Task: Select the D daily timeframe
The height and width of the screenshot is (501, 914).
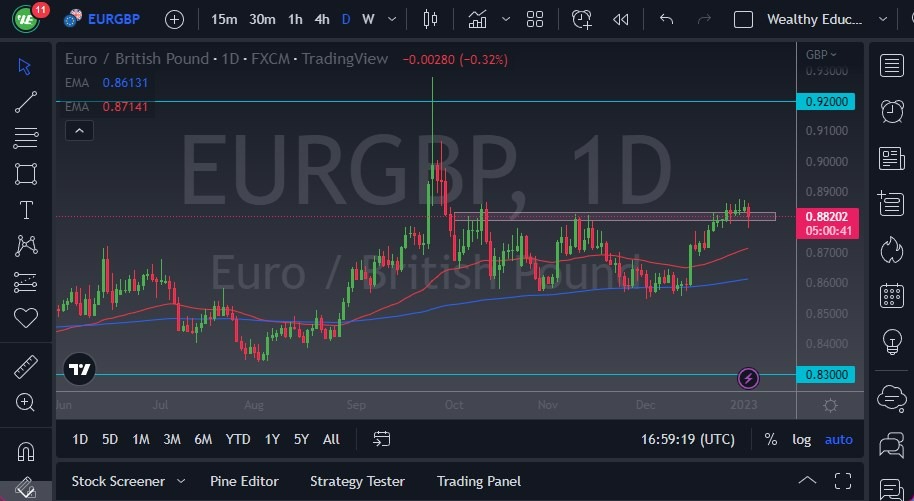Action: click(x=346, y=19)
